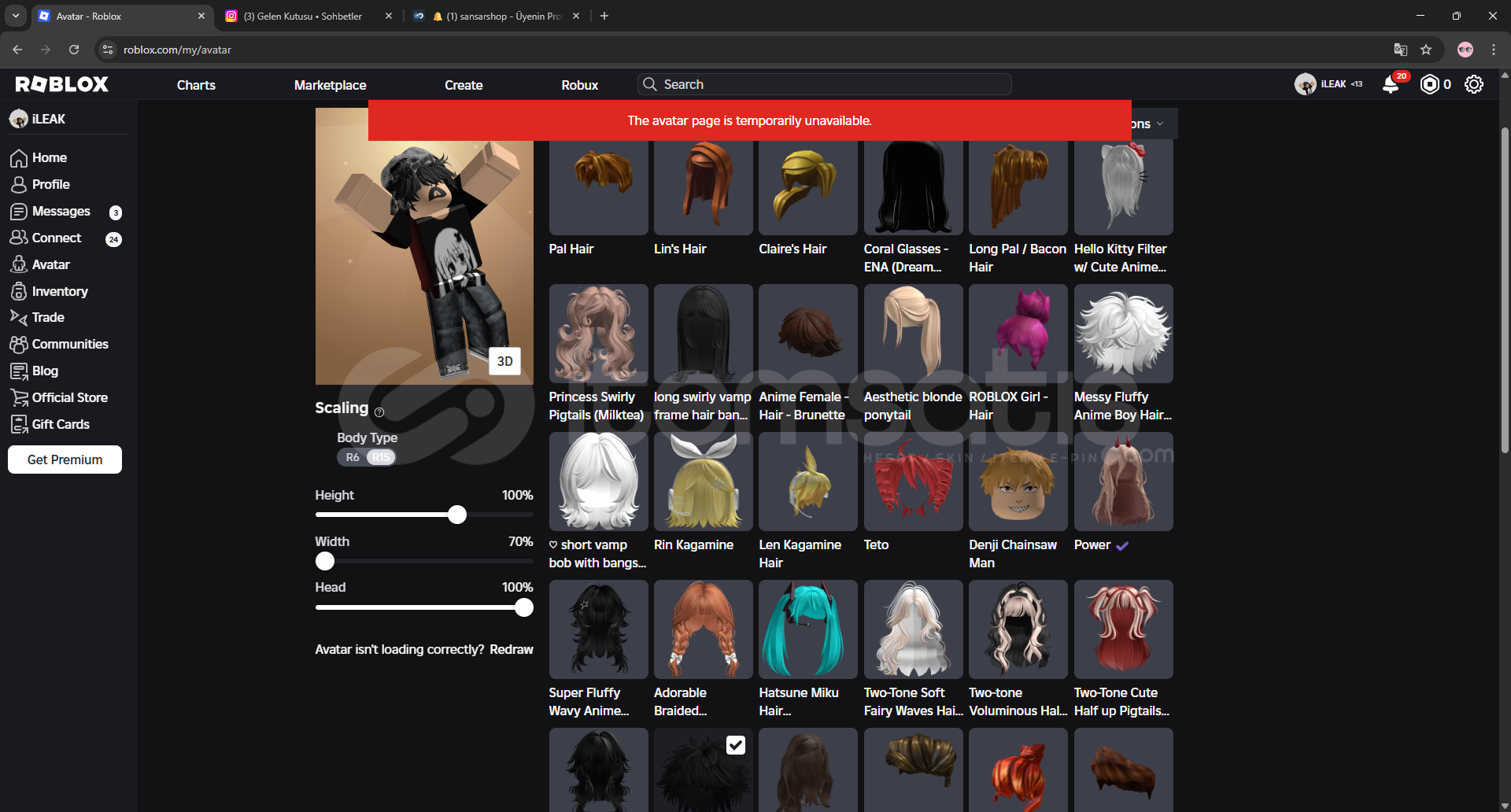1511x812 pixels.
Task: Click the page vertical scrollbar
Action: (1505, 290)
